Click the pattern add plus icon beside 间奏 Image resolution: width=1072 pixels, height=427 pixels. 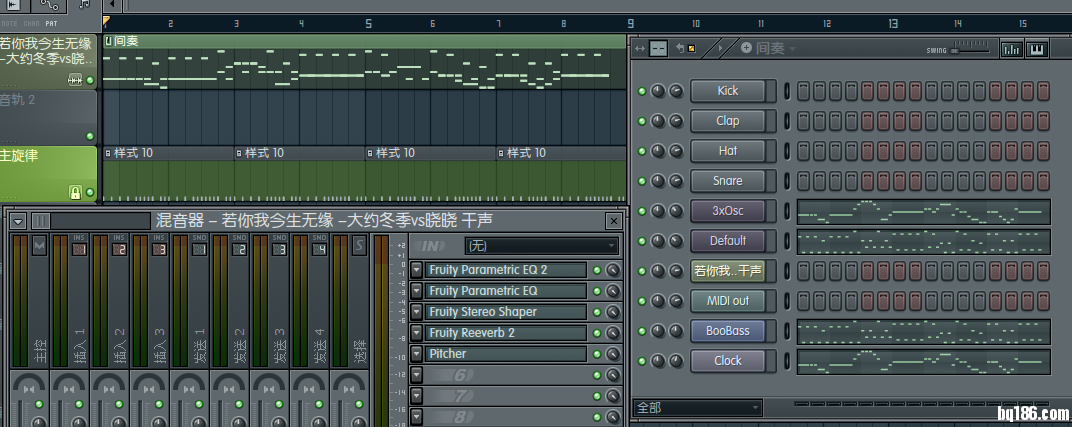click(x=746, y=48)
